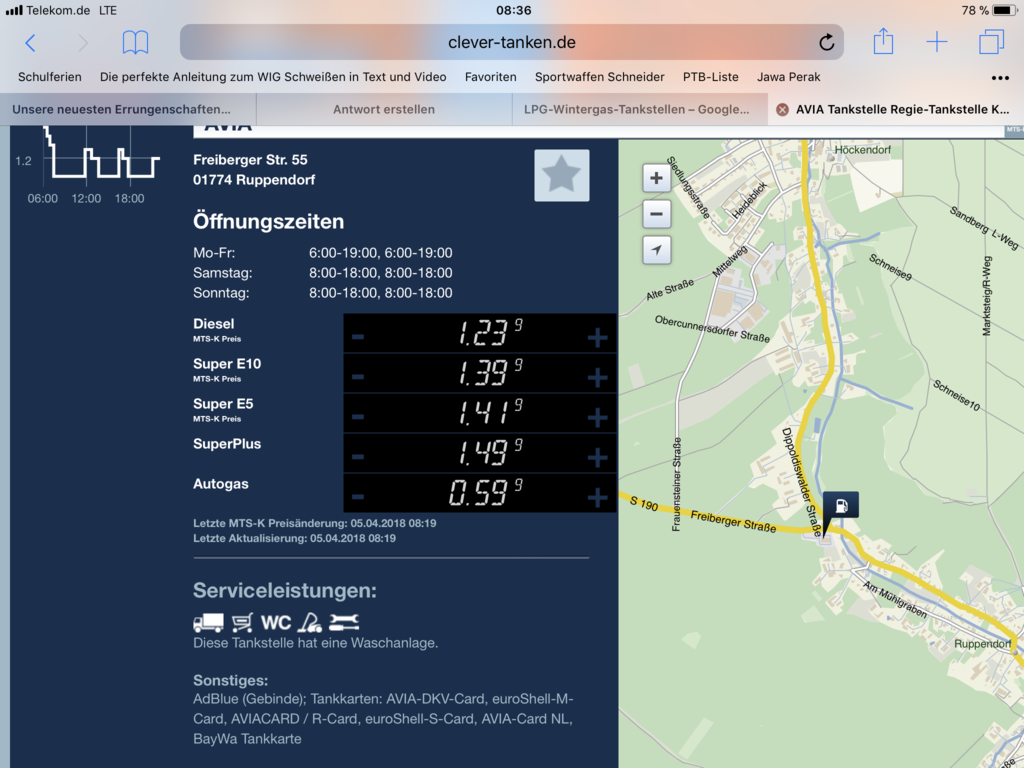Mark the station as favorite with the star
Image resolution: width=1024 pixels, height=768 pixels.
tap(562, 175)
